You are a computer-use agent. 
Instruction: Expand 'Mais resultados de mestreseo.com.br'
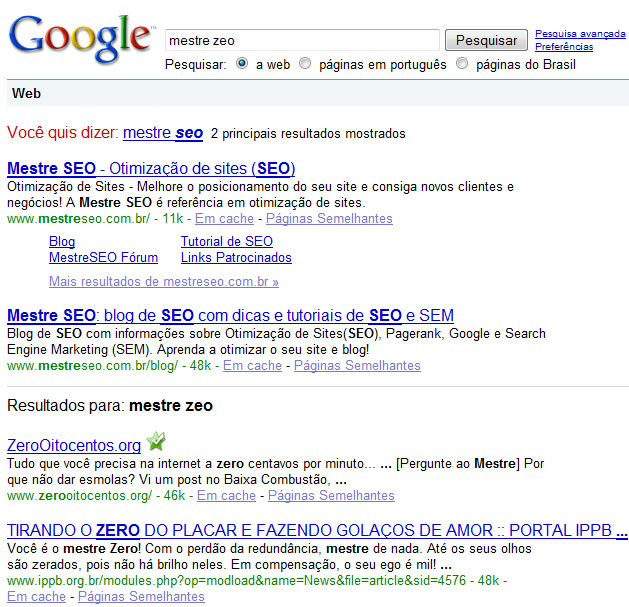point(163,282)
